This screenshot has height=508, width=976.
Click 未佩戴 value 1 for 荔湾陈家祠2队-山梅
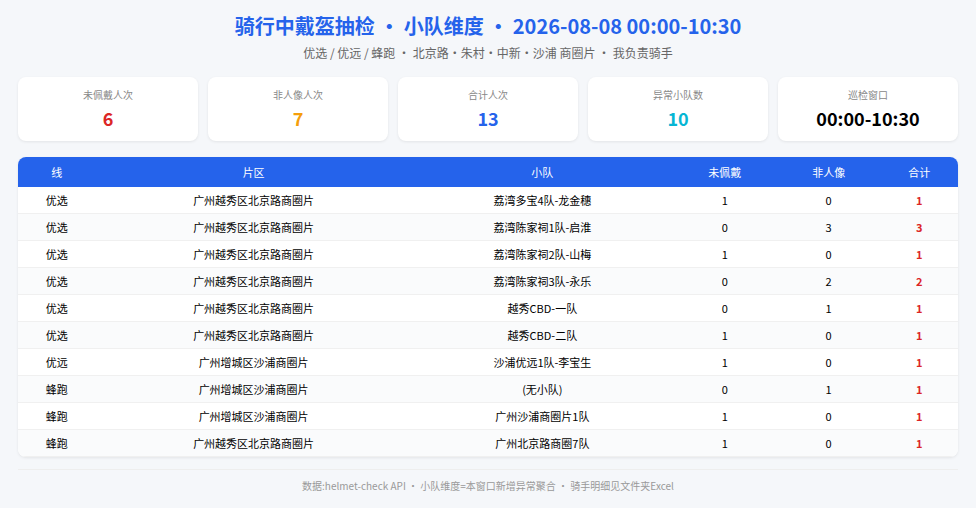725,255
